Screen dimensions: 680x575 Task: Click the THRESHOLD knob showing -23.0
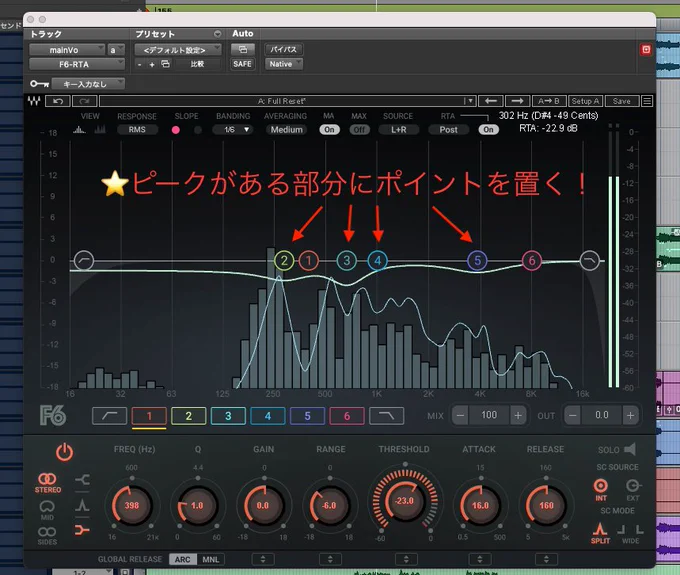click(x=404, y=500)
